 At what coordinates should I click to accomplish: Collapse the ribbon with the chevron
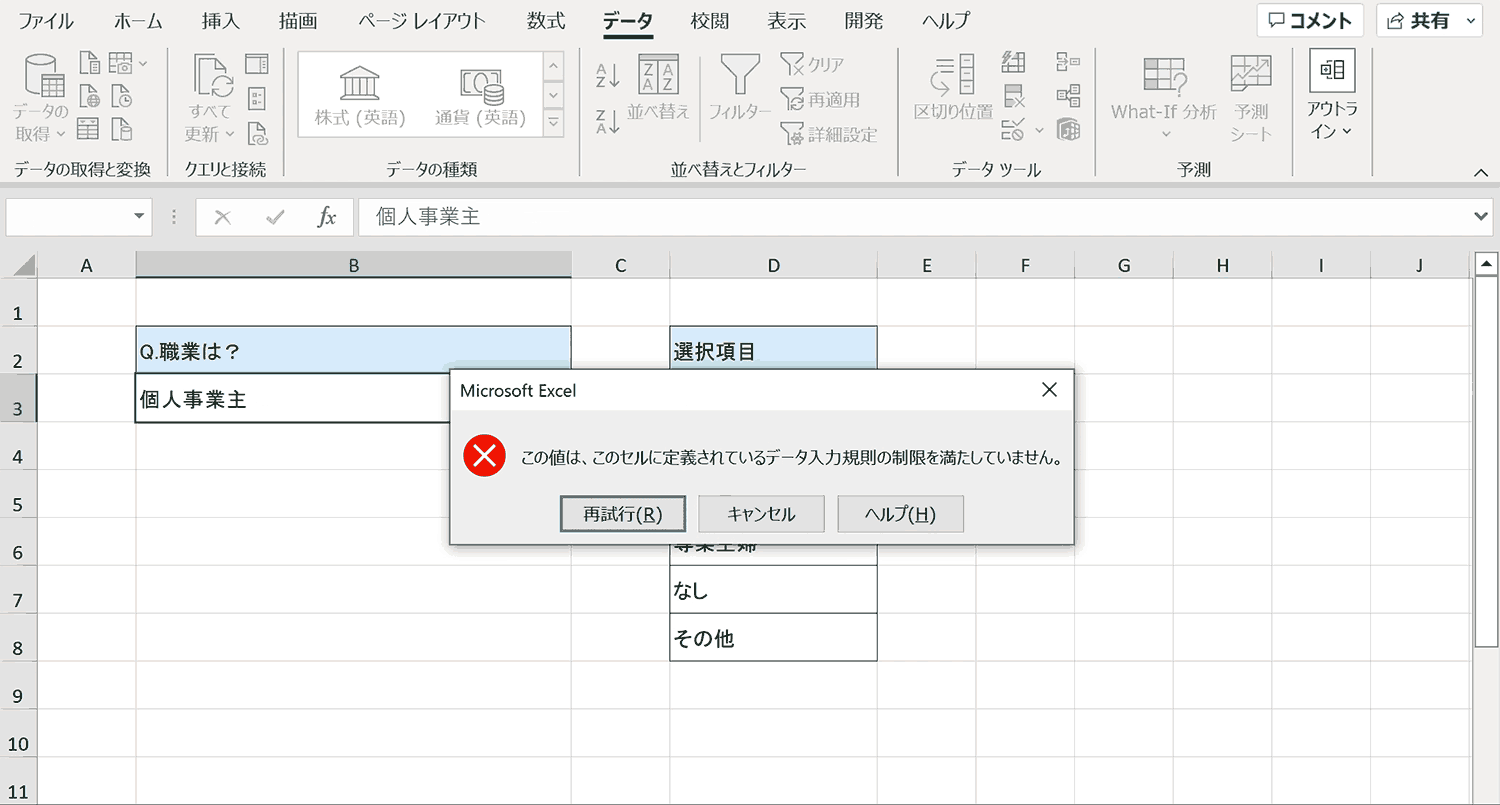pyautogui.click(x=1481, y=173)
